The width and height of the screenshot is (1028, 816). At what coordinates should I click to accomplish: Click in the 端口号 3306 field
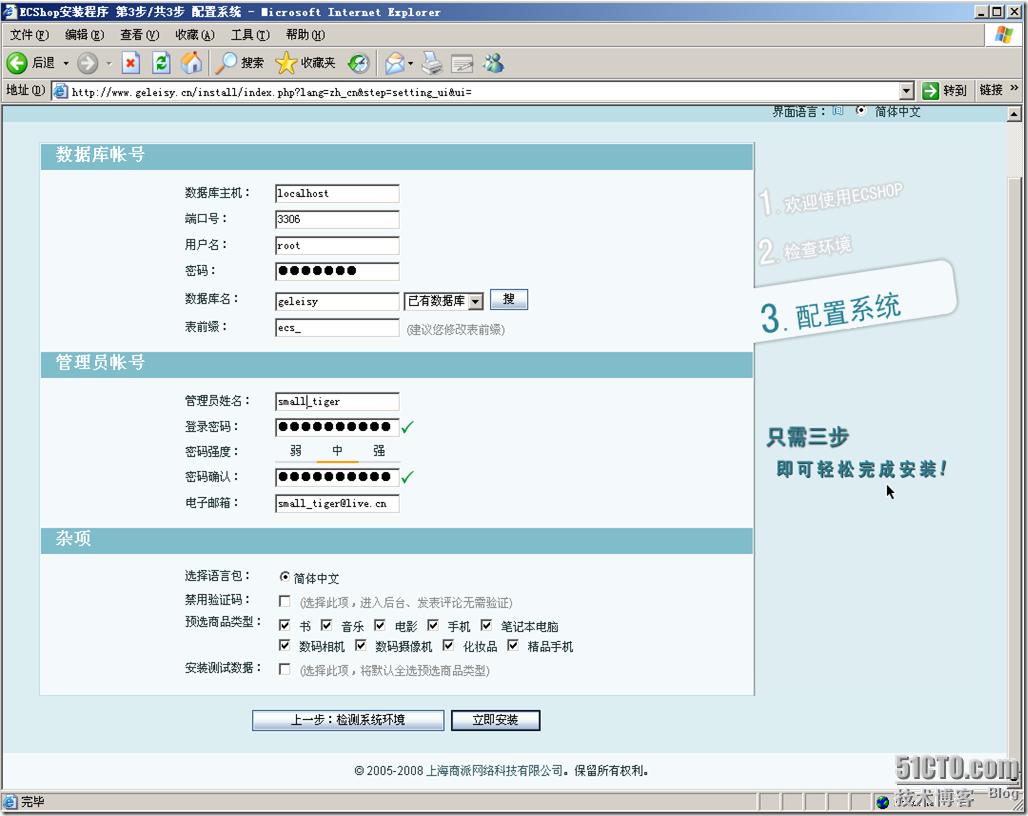click(x=337, y=220)
